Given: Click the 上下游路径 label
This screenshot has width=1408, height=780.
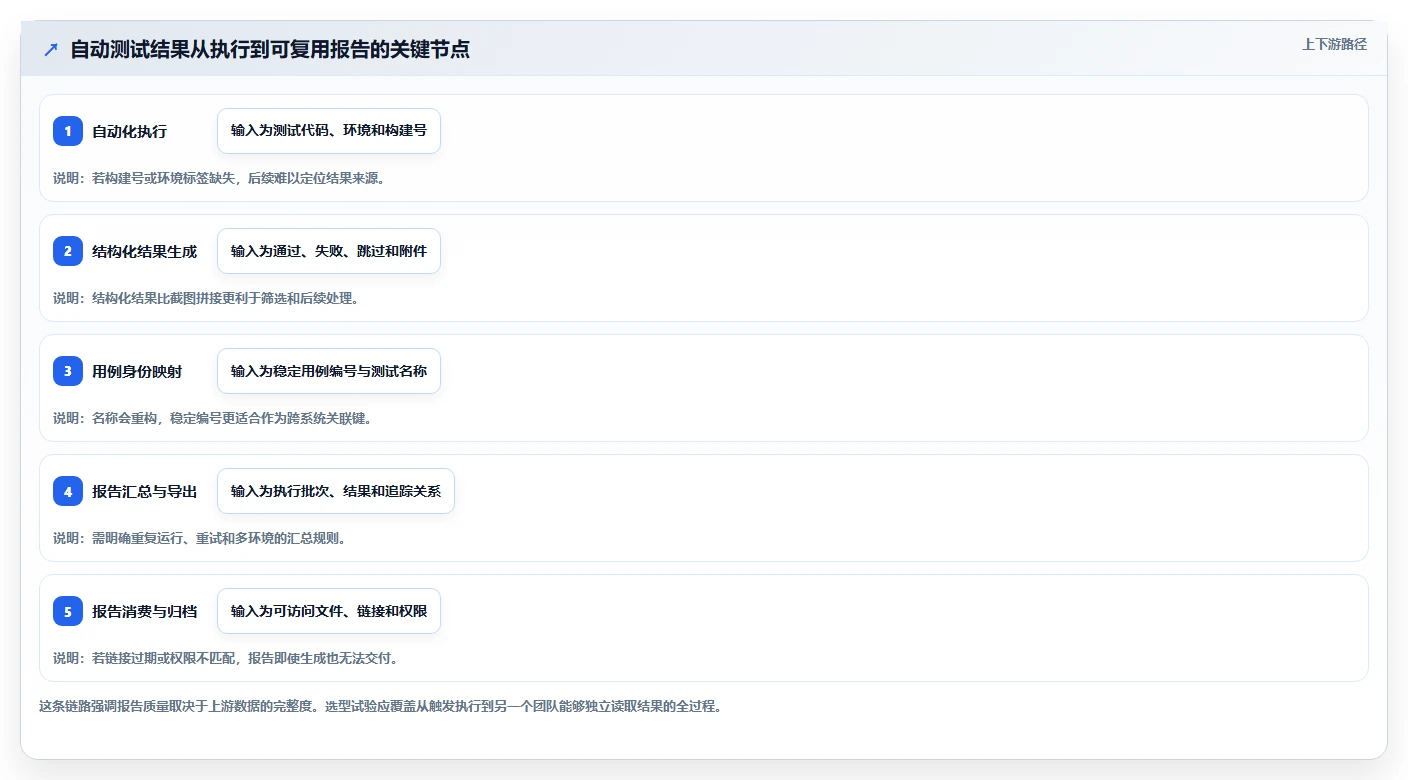Looking at the screenshot, I should coord(1334,44).
